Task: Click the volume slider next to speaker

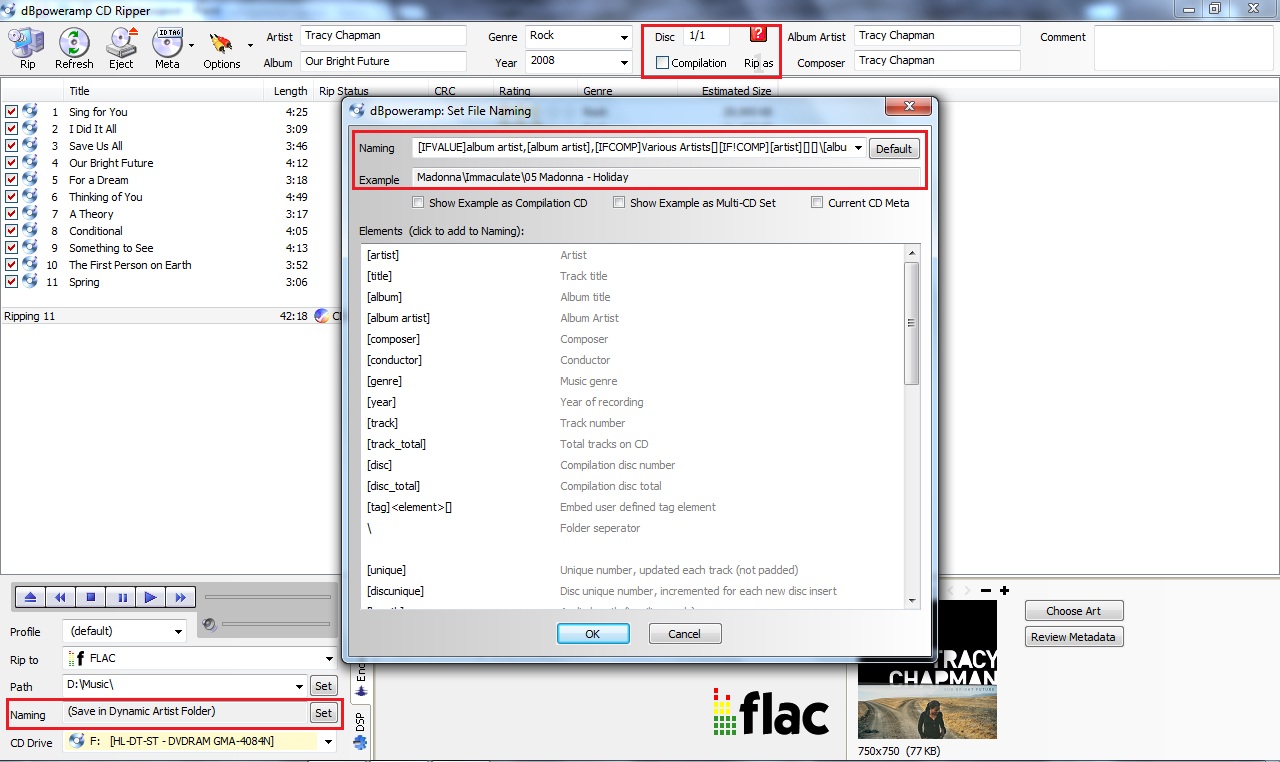Action: (x=276, y=625)
